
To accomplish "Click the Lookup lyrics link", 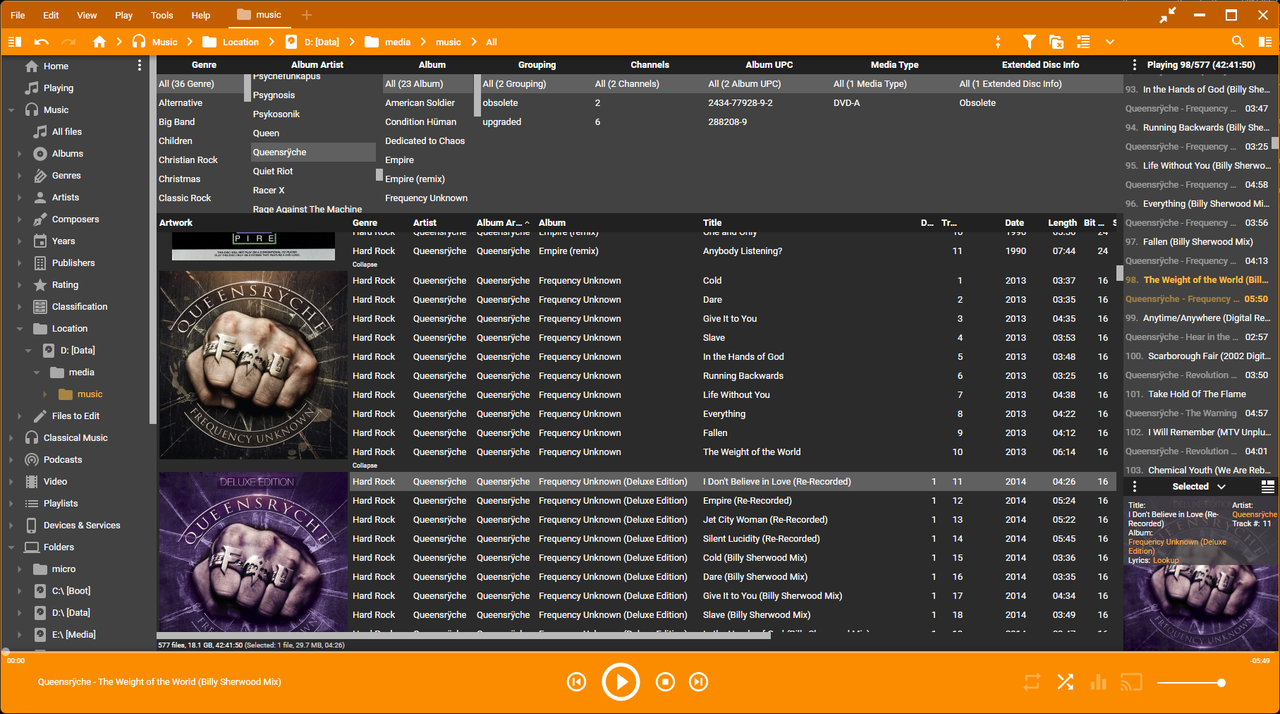I will [1166, 561].
